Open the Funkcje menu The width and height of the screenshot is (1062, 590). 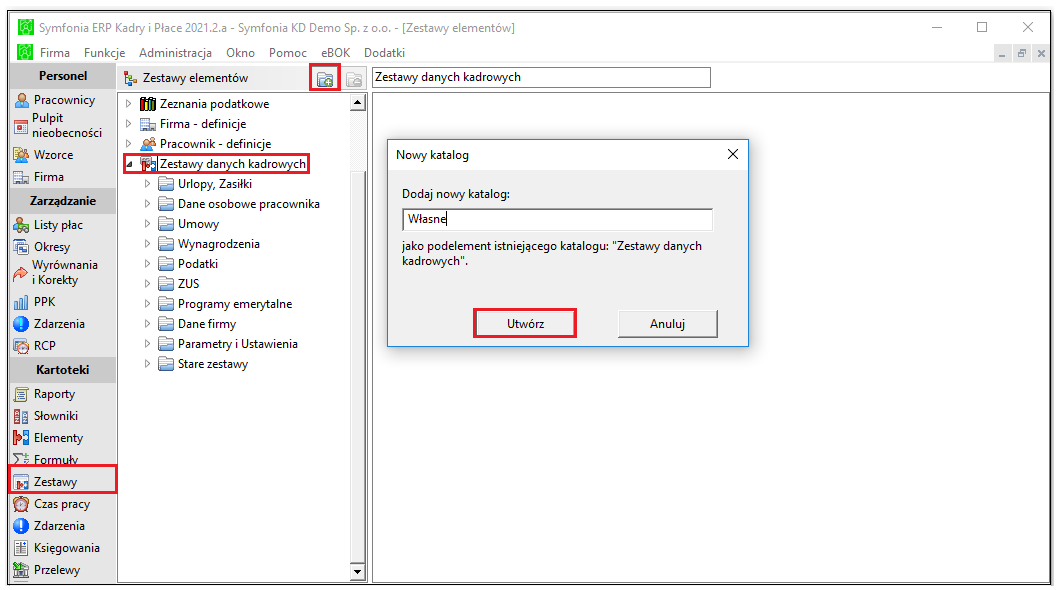point(104,53)
